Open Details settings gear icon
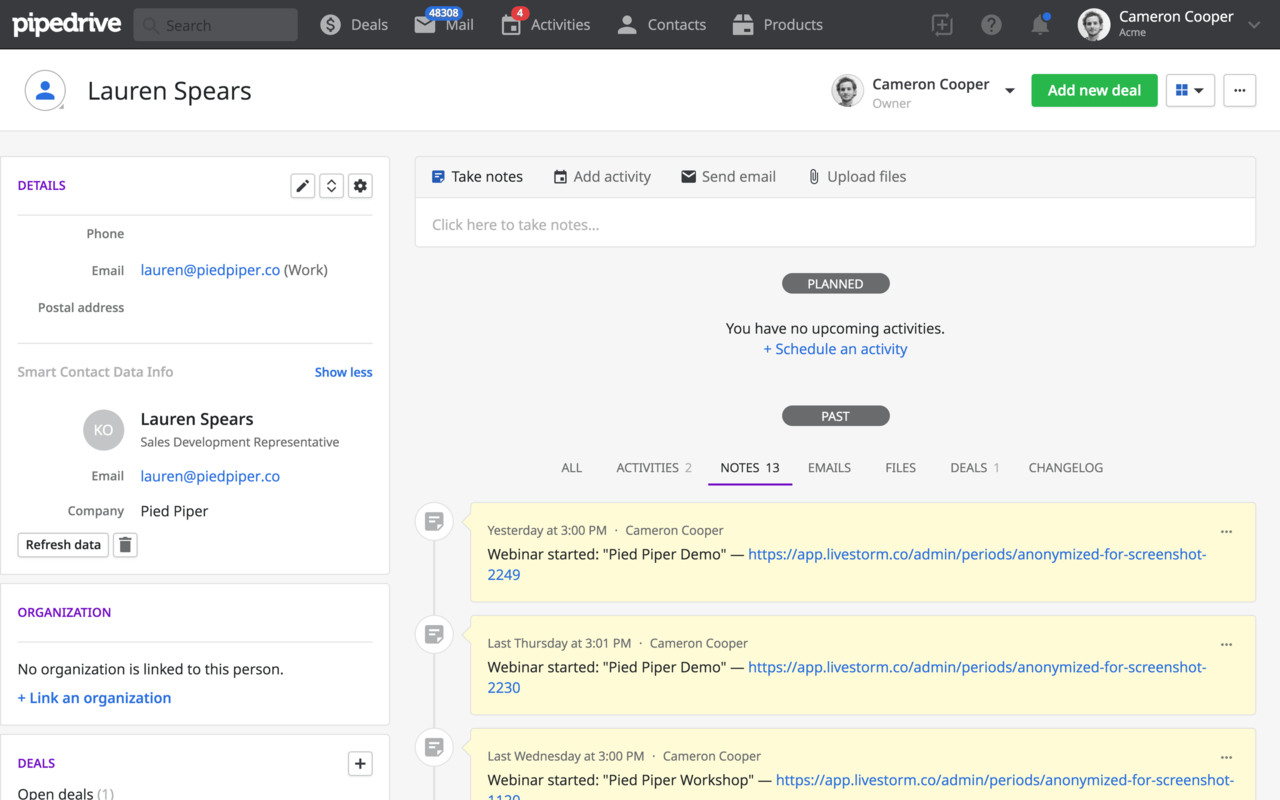This screenshot has height=800, width=1280. pyautogui.click(x=360, y=186)
